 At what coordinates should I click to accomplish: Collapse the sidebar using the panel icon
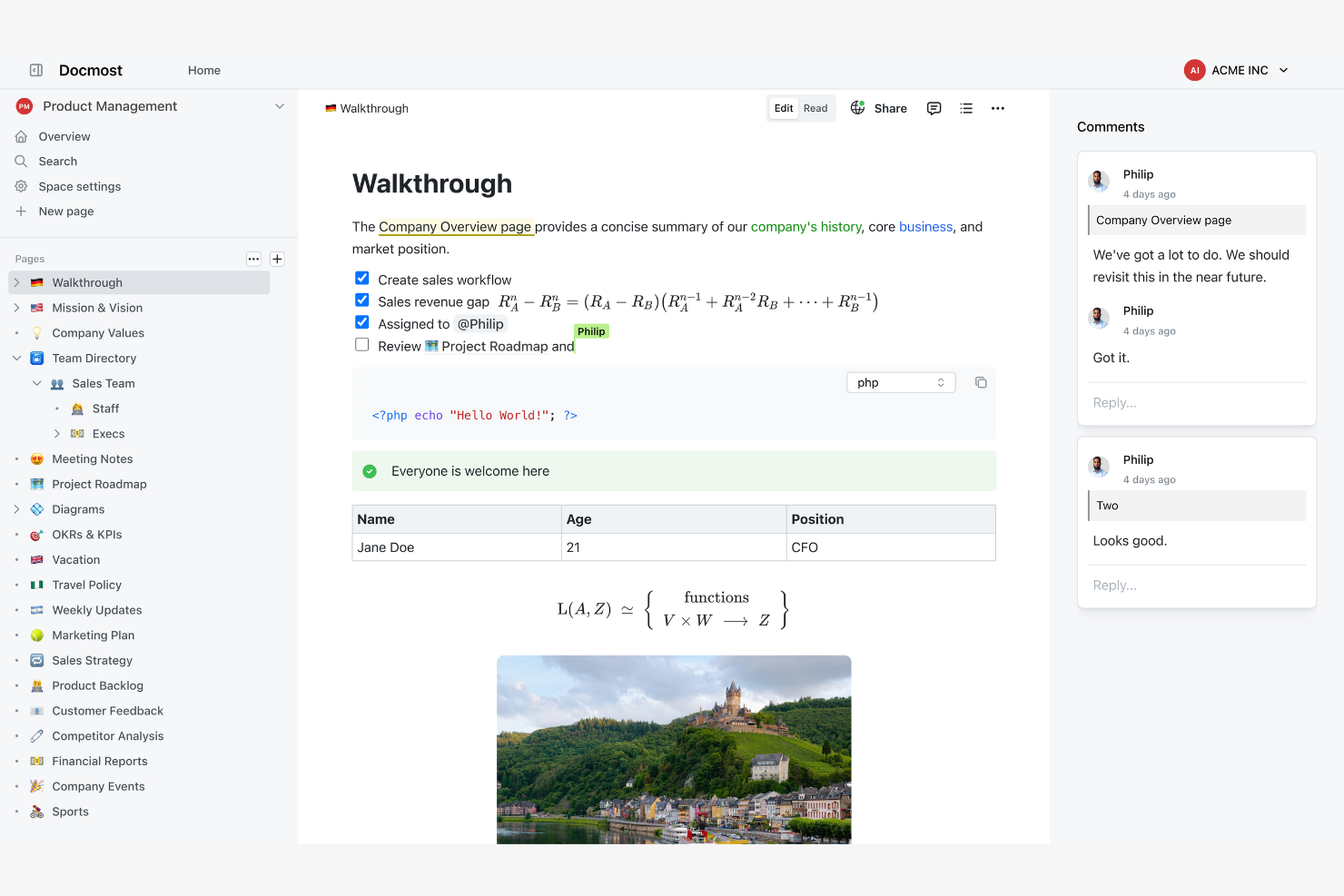[36, 70]
